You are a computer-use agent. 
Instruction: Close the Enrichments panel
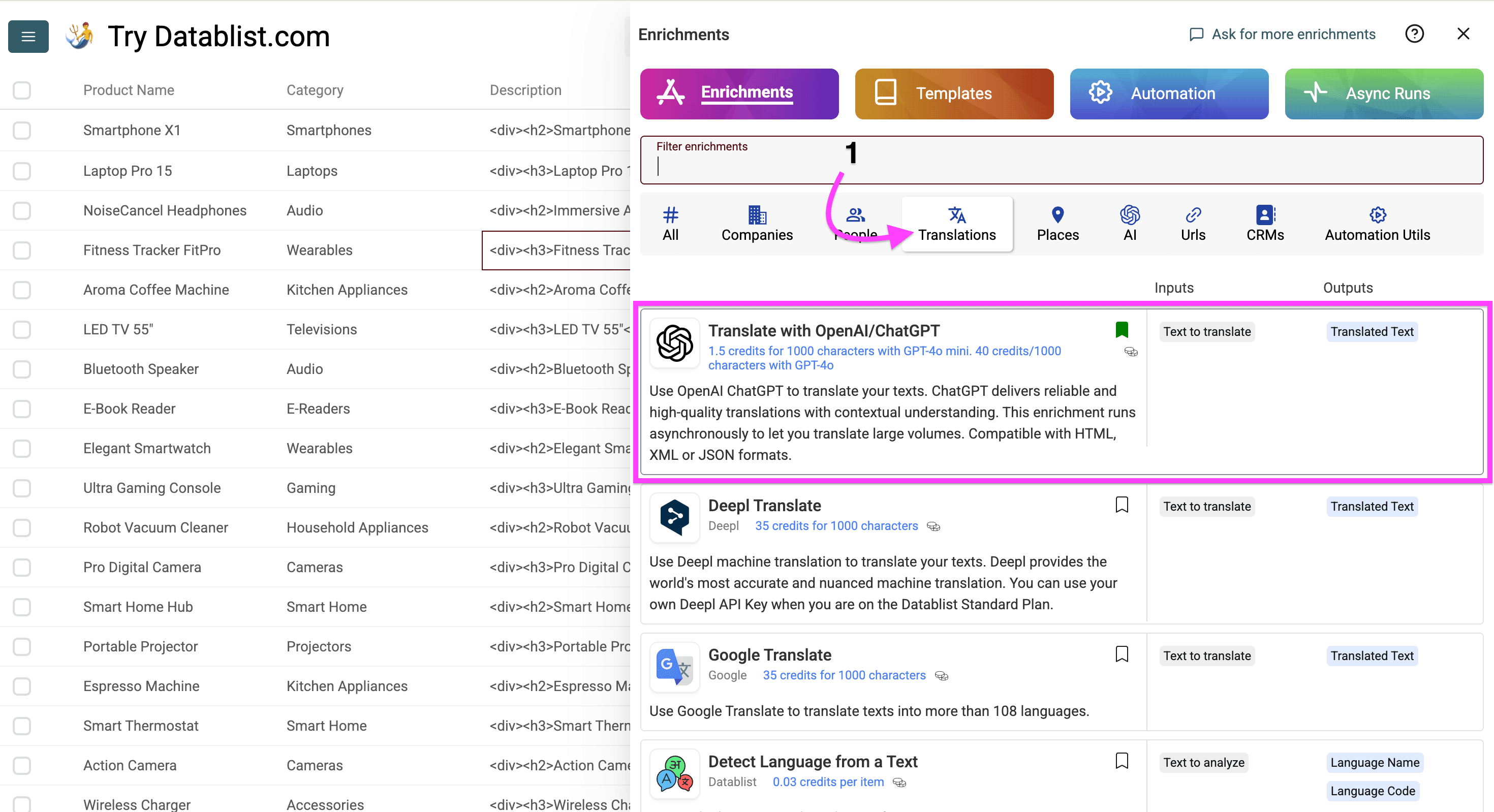coord(1462,34)
